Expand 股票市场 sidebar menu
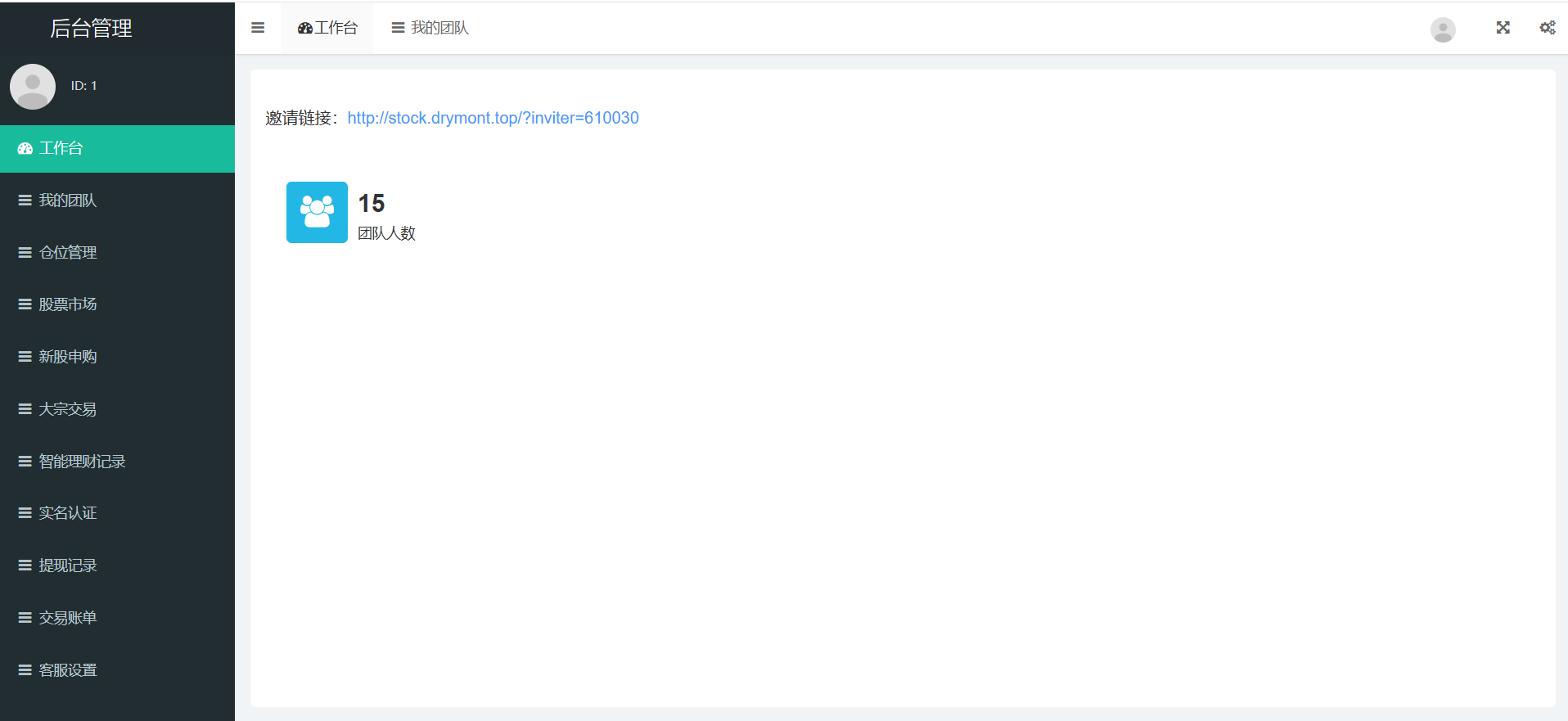The height and width of the screenshot is (721, 1568). click(x=67, y=304)
